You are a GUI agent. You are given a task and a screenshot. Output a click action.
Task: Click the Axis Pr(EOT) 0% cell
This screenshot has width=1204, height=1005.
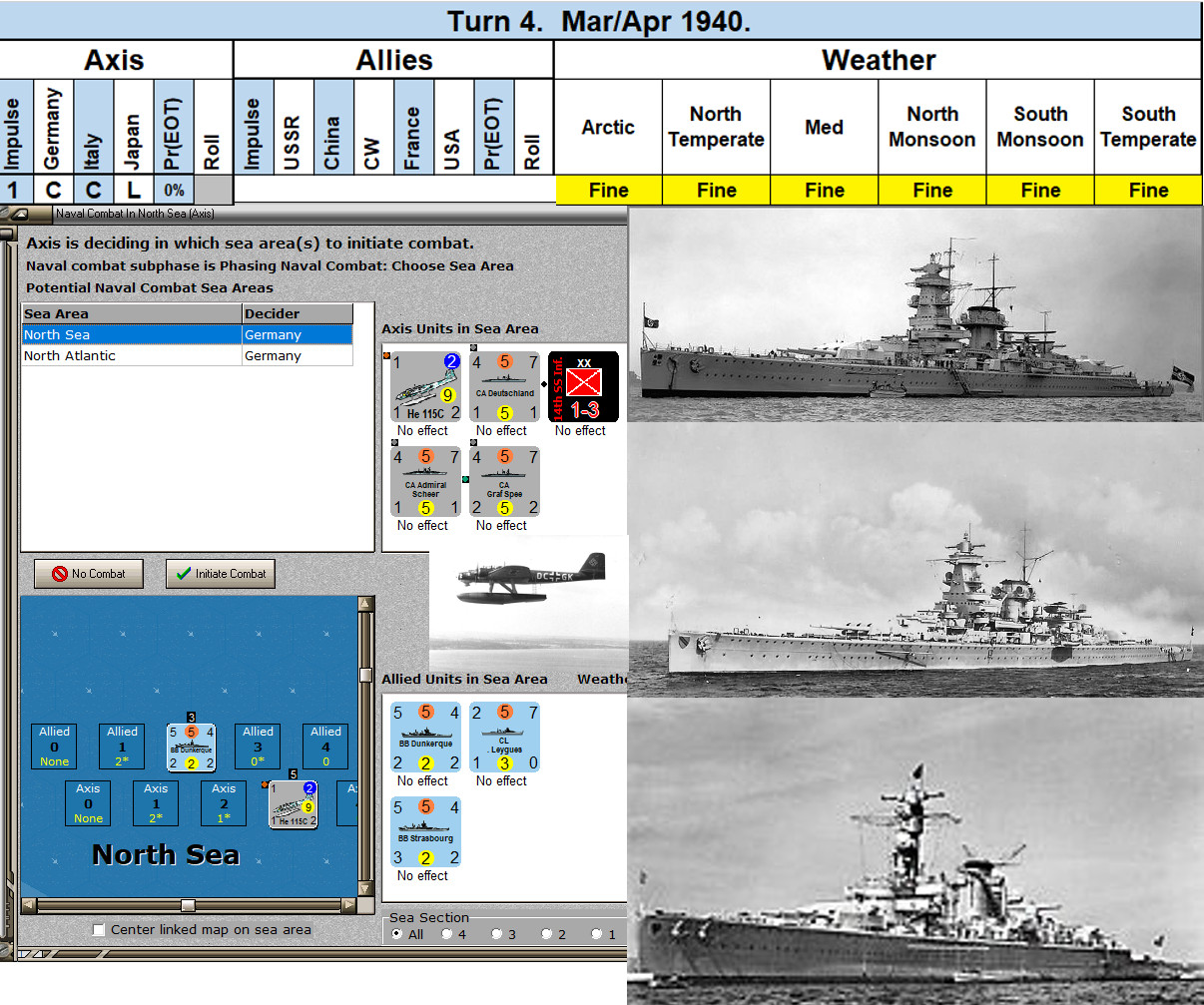pyautogui.click(x=174, y=190)
